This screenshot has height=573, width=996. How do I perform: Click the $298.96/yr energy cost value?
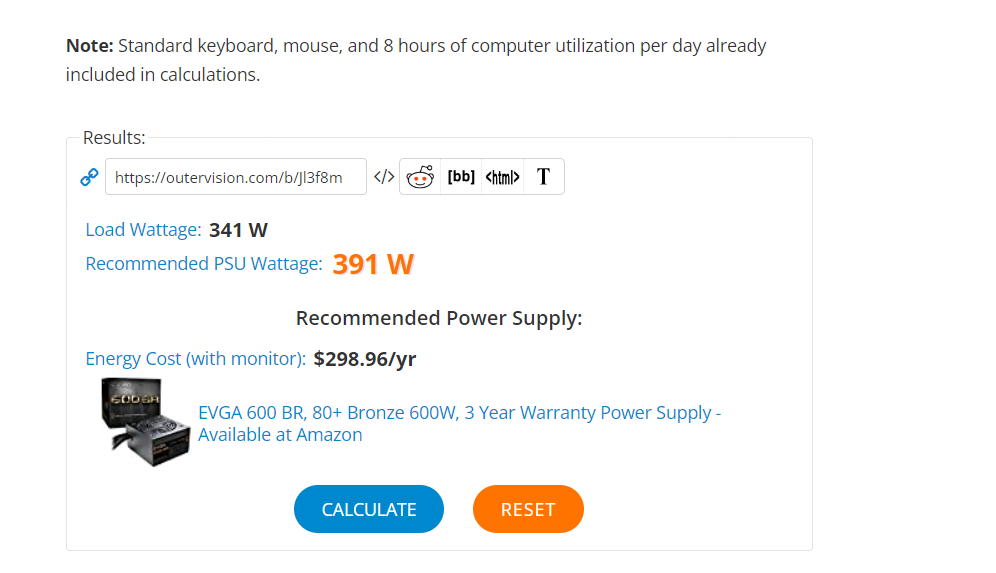point(365,359)
